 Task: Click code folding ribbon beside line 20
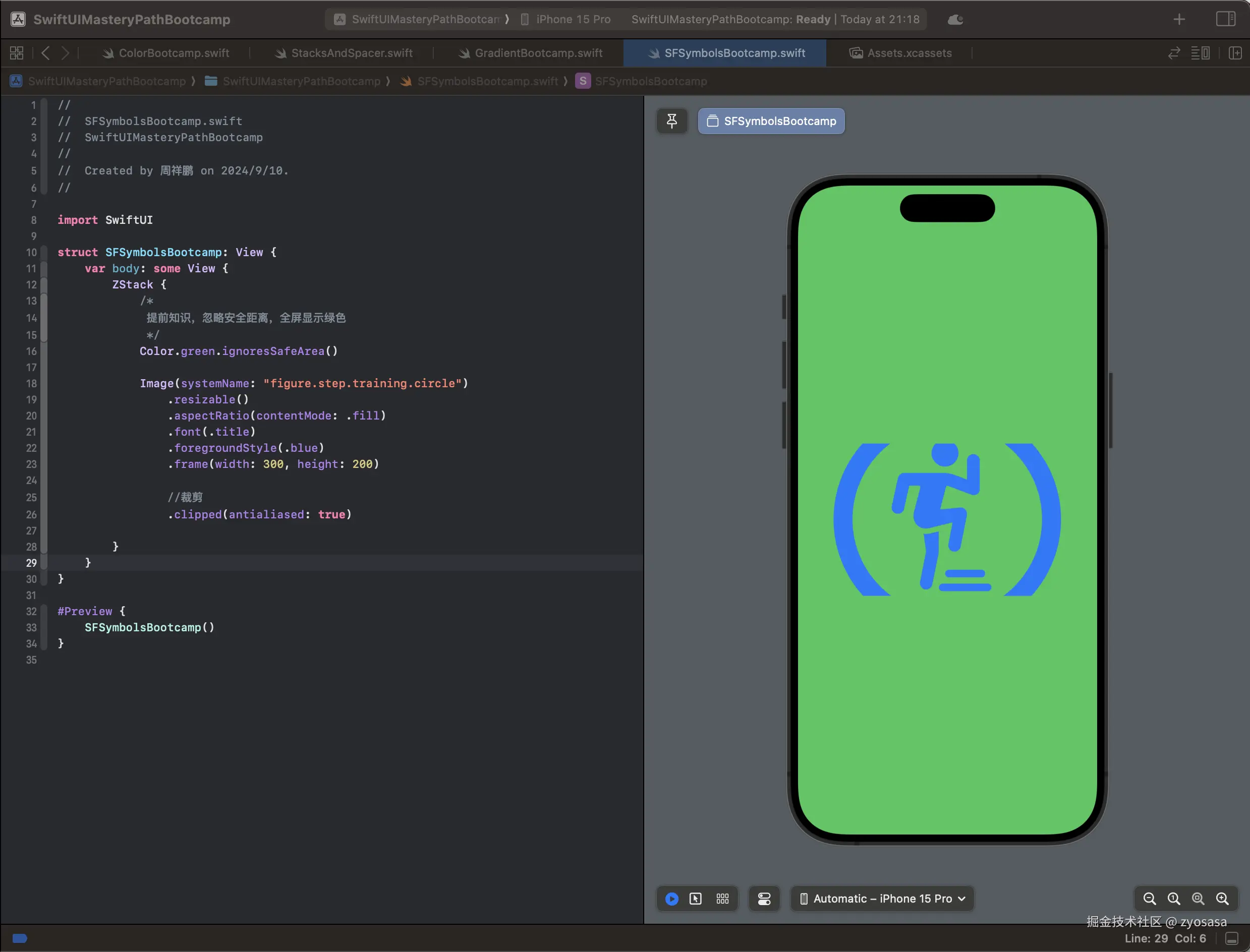point(44,416)
